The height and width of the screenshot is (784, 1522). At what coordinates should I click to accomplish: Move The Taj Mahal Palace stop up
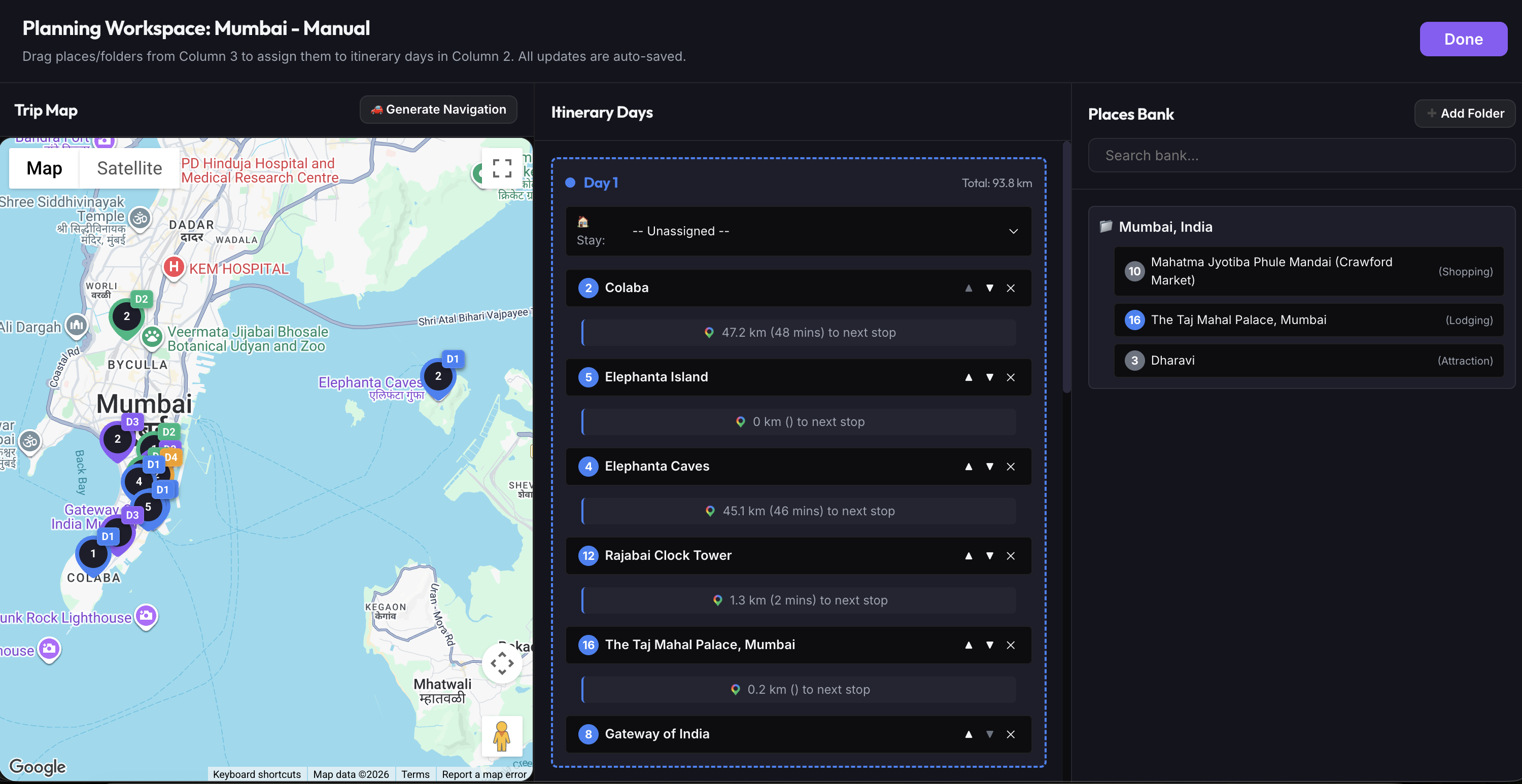[968, 645]
